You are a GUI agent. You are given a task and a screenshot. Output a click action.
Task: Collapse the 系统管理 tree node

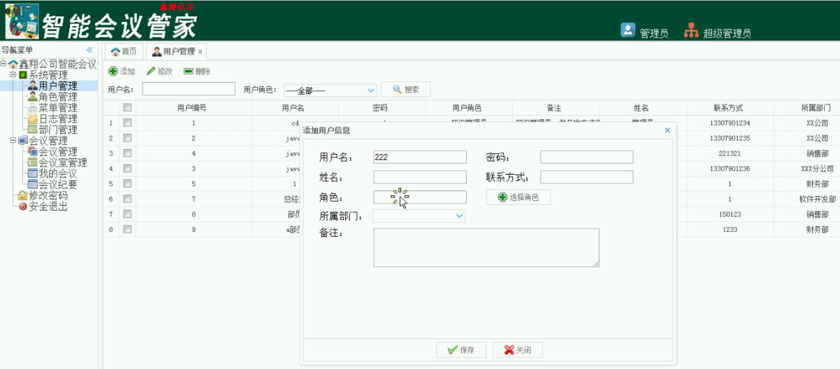[13, 74]
